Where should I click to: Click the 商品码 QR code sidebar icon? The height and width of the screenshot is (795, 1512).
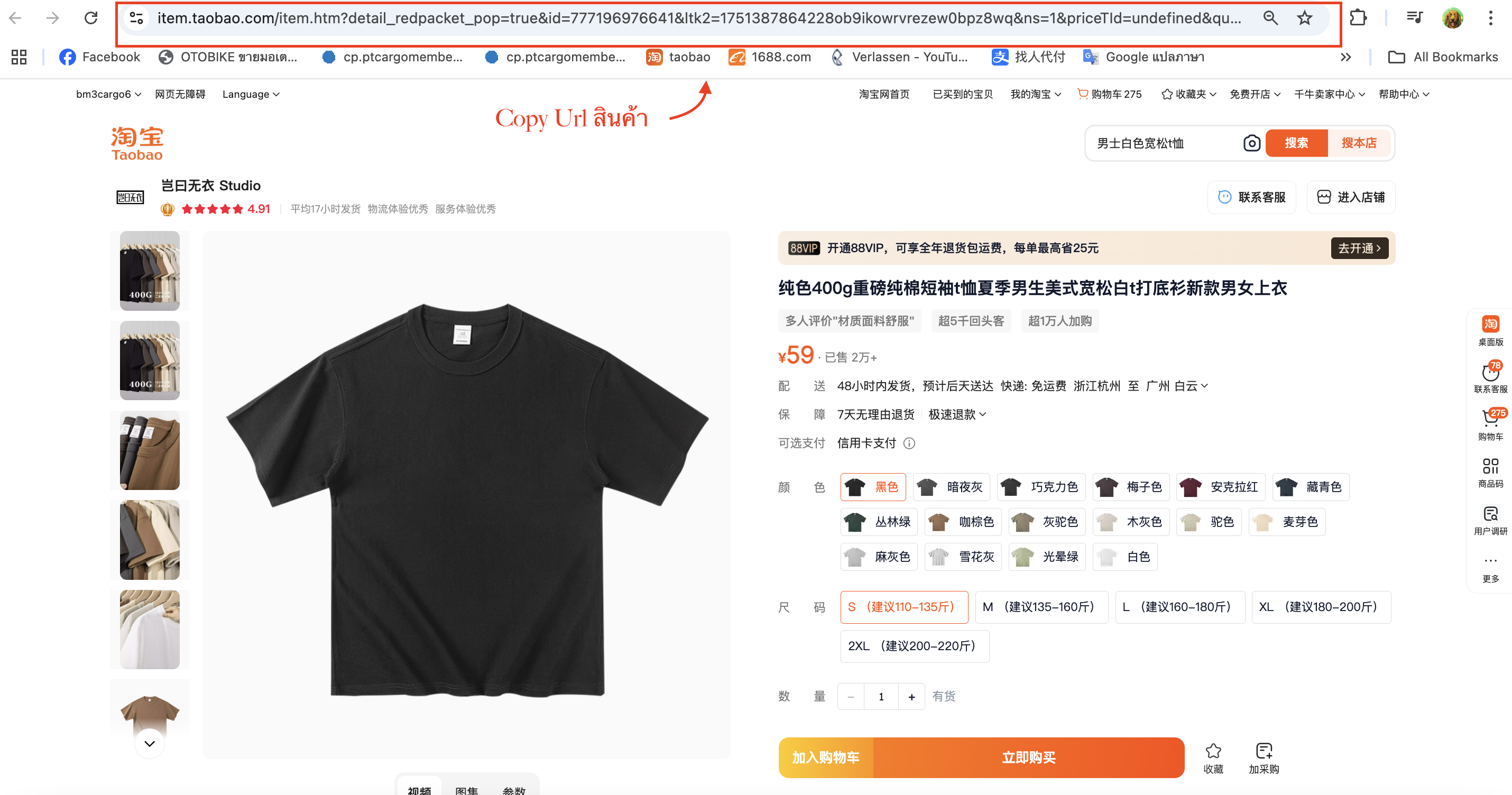pos(1490,473)
